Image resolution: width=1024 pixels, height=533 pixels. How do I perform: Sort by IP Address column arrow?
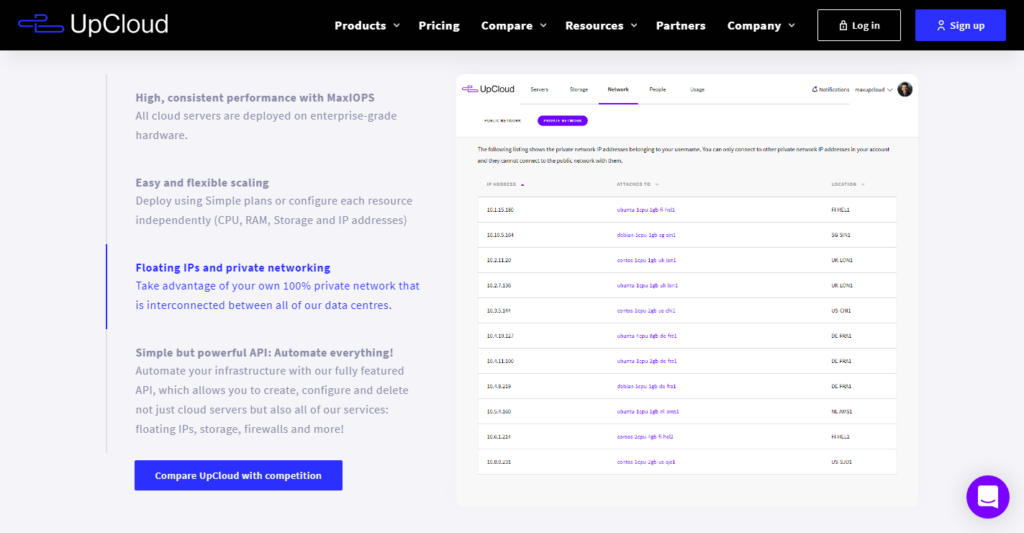click(522, 184)
